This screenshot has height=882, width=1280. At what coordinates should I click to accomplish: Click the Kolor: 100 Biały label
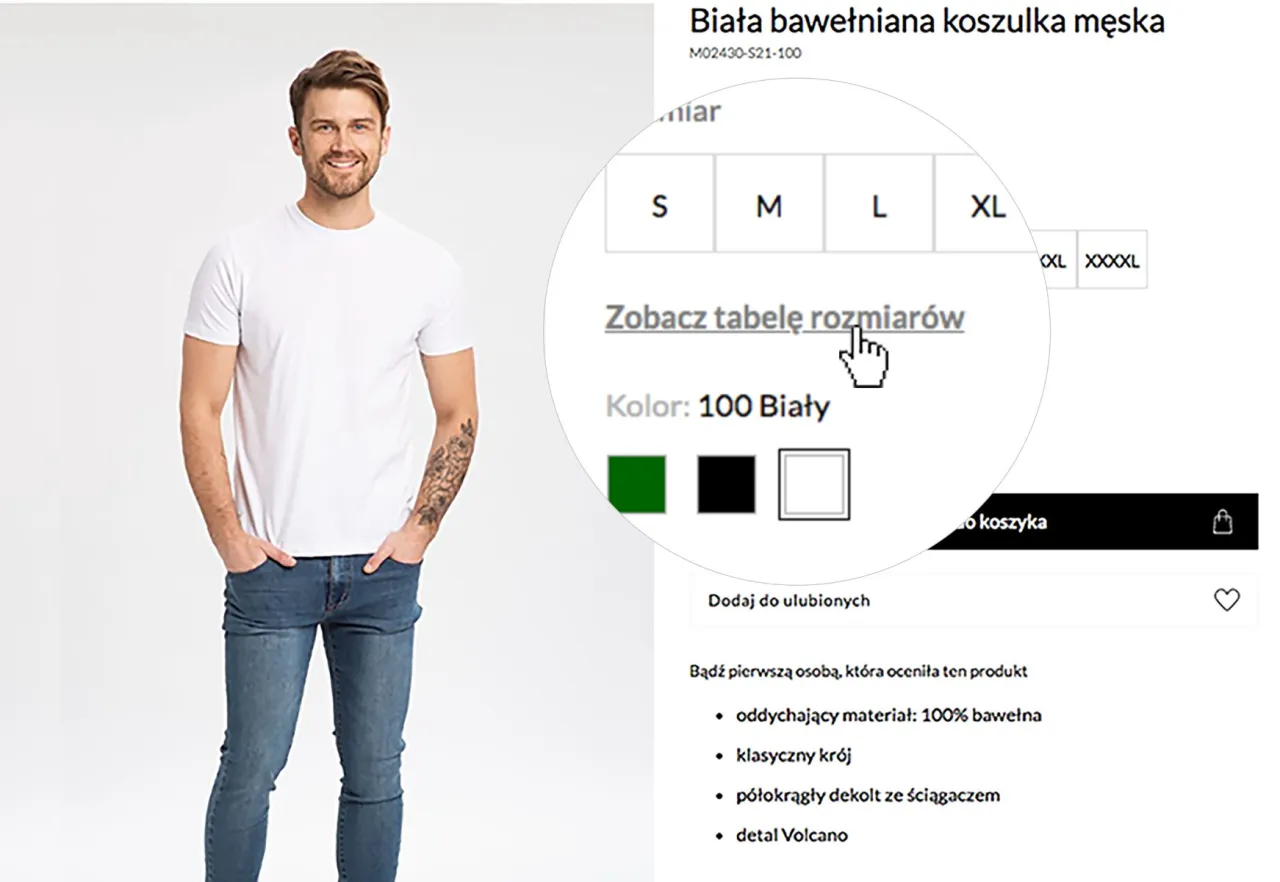(x=716, y=406)
